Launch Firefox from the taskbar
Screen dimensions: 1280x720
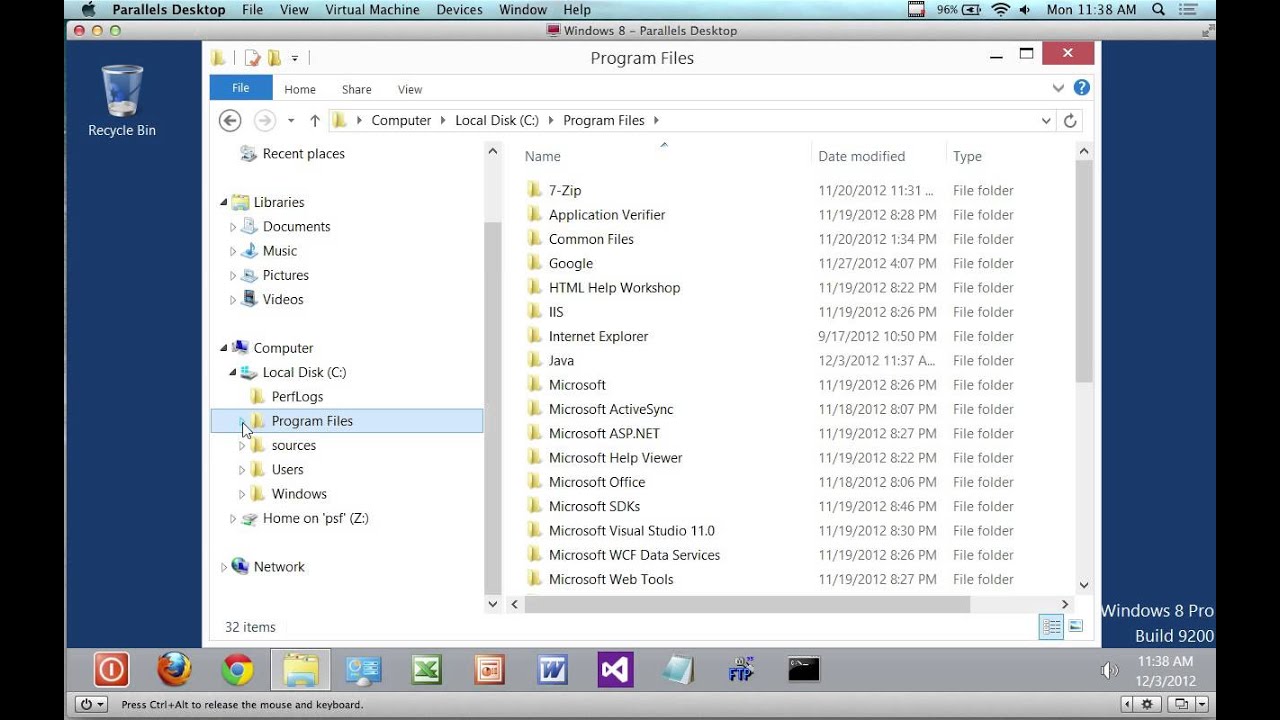coord(174,669)
